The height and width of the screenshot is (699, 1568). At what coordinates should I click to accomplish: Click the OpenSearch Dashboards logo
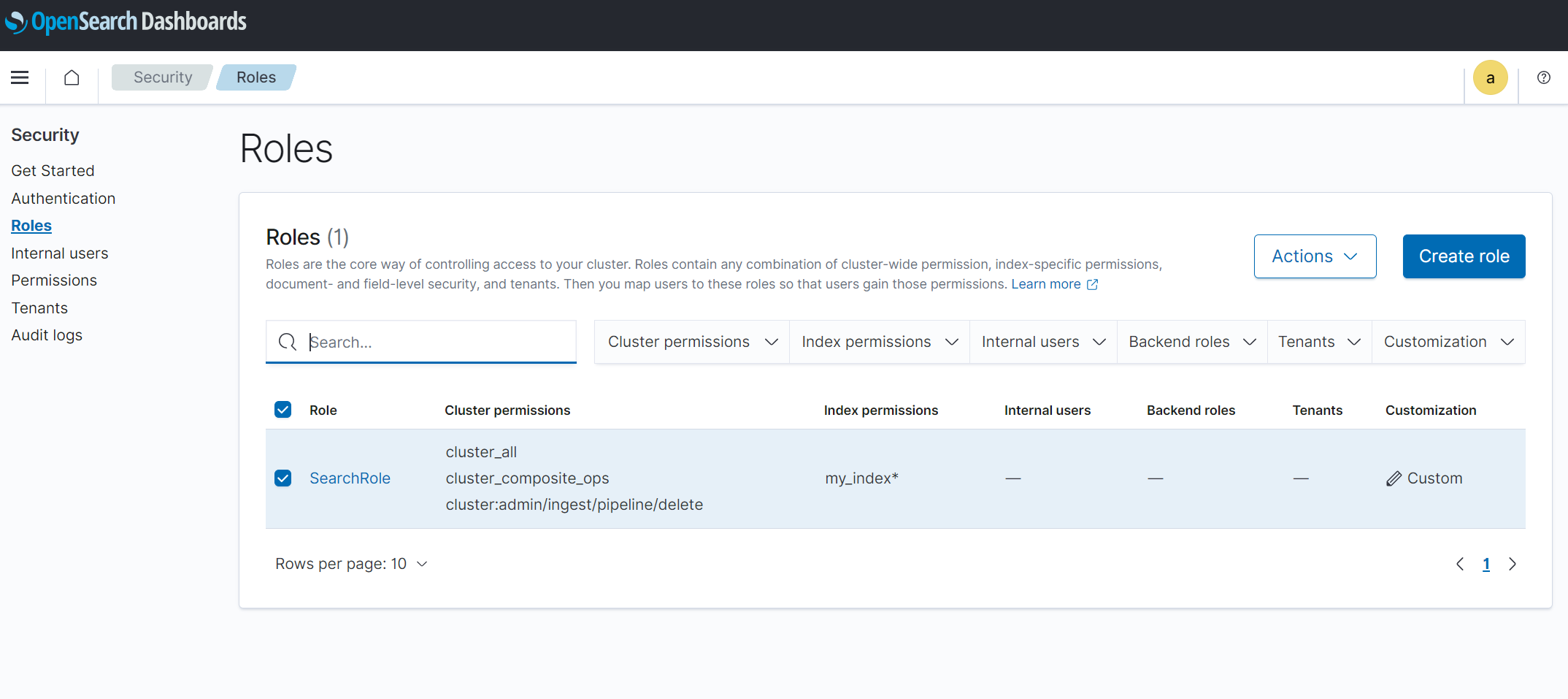click(126, 22)
